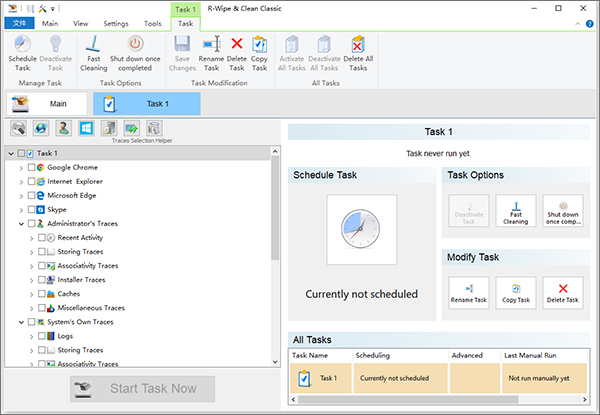The width and height of the screenshot is (600, 415).
Task: Click the user traces helper icon
Action: (x=64, y=128)
